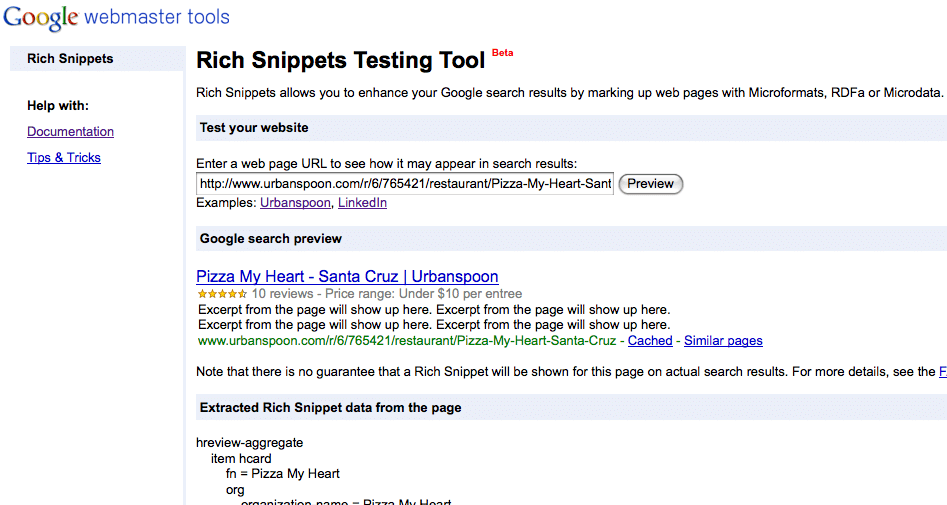Click the star rating icon in preview
Image resolution: width=947 pixels, height=505 pixels.
[x=222, y=294]
